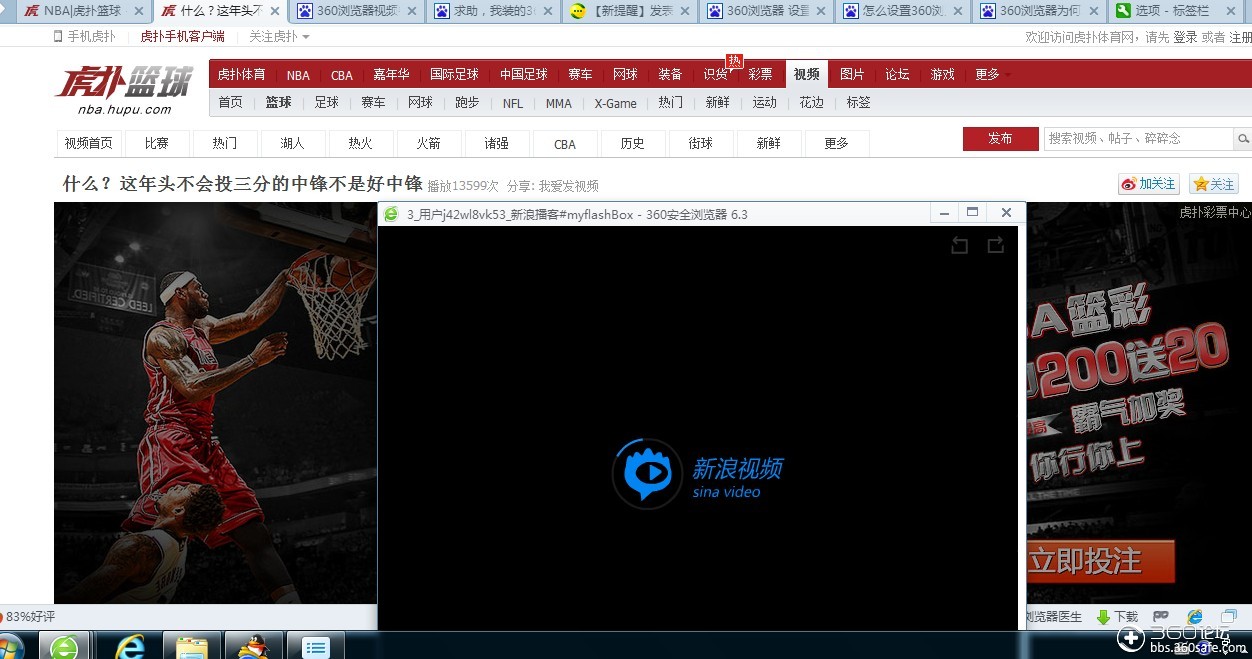Expand the 更多 dropdown in red nav
This screenshot has height=659, width=1252.
pos(992,75)
